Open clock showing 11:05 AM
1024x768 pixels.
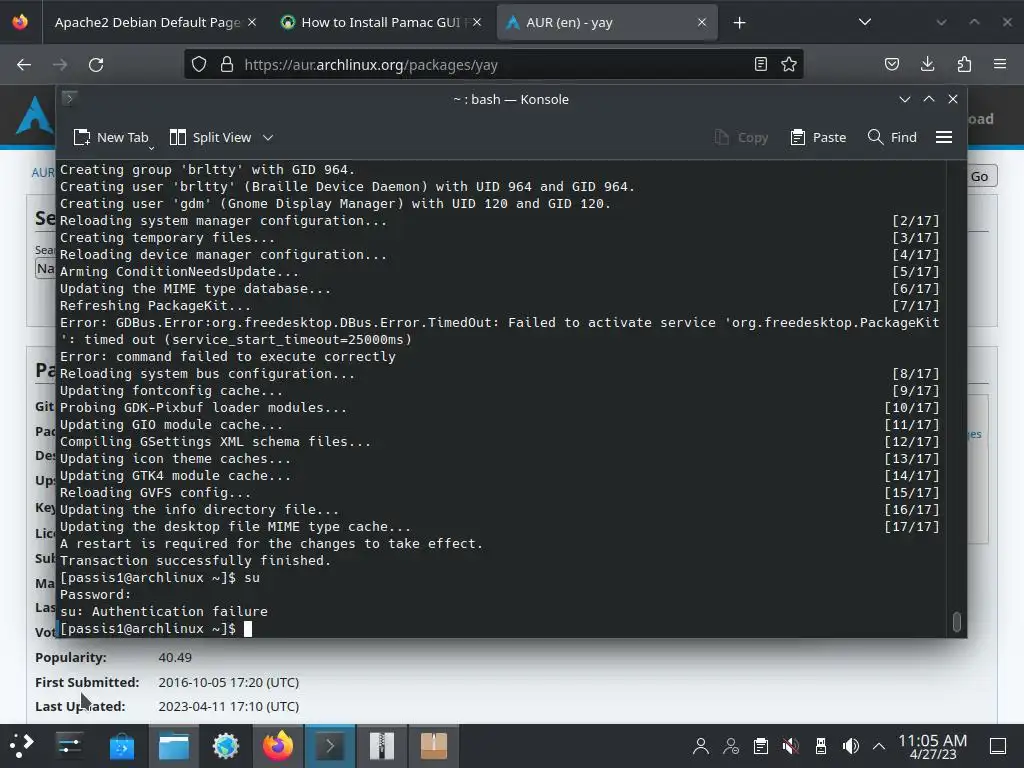point(933,746)
